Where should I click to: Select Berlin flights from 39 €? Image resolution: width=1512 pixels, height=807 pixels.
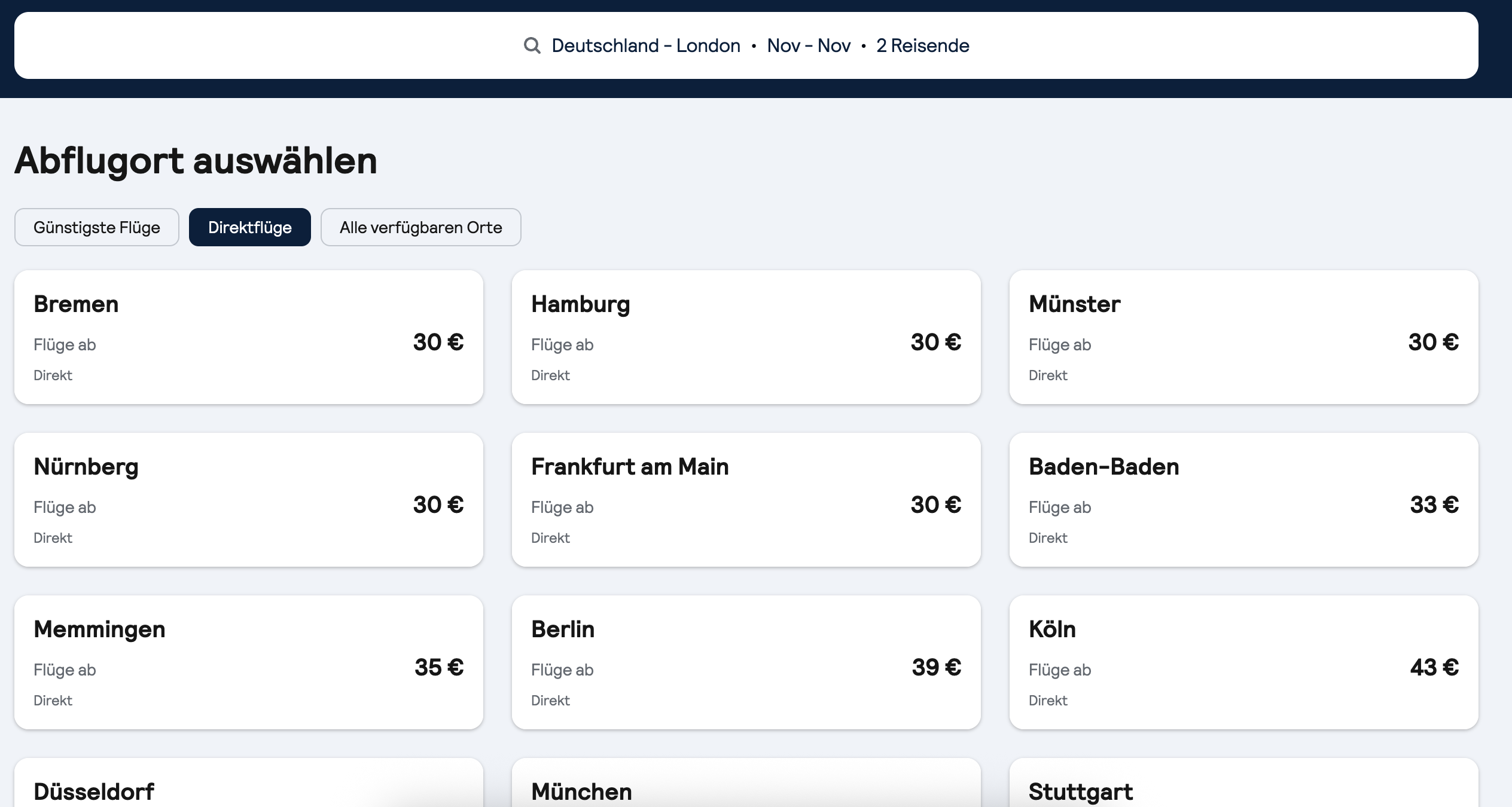pyautogui.click(x=746, y=662)
